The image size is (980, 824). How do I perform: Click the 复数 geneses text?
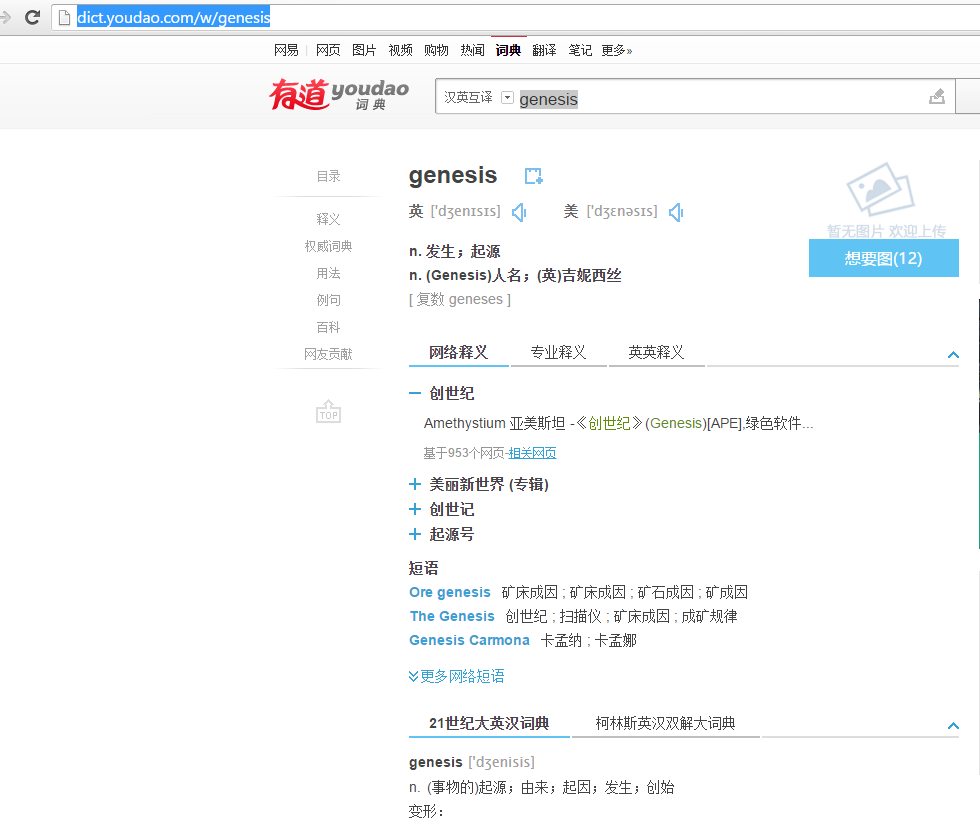click(x=460, y=299)
